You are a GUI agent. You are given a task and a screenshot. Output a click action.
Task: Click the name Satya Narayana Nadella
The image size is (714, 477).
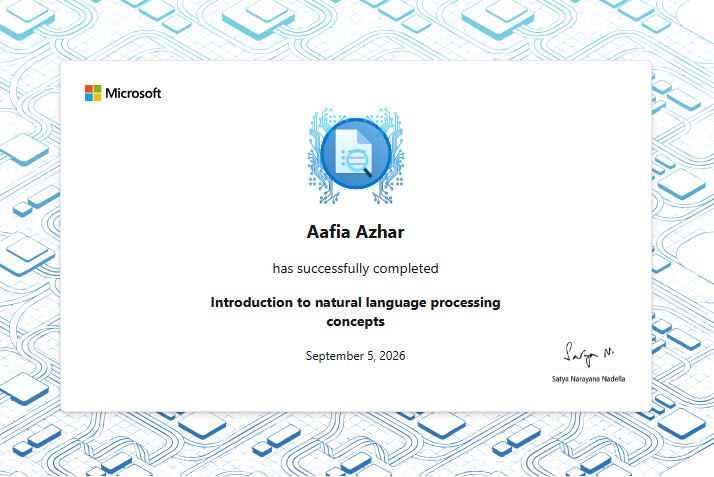588,379
